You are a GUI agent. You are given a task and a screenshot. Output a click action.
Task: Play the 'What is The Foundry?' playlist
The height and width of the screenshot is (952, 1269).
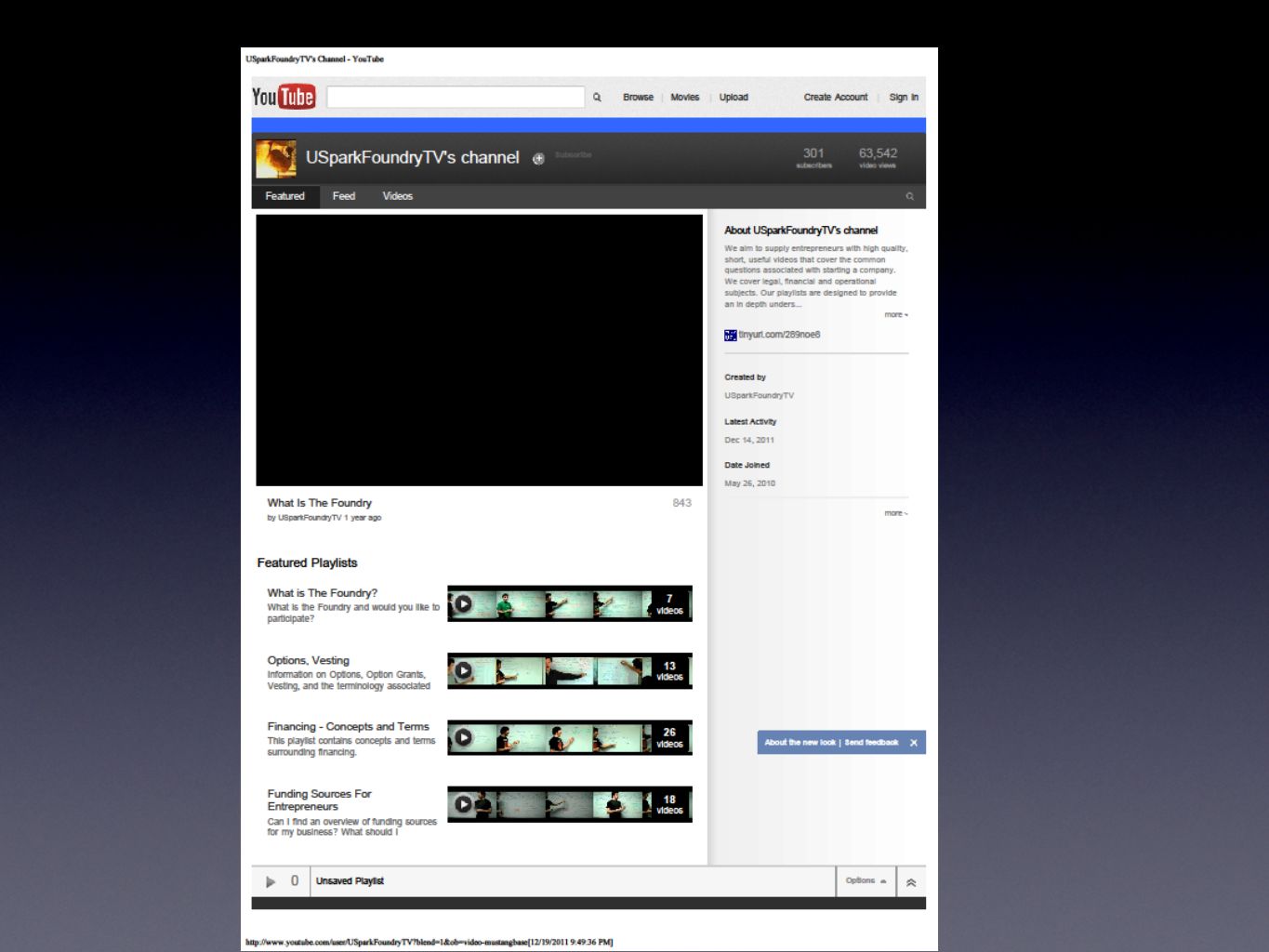click(463, 604)
